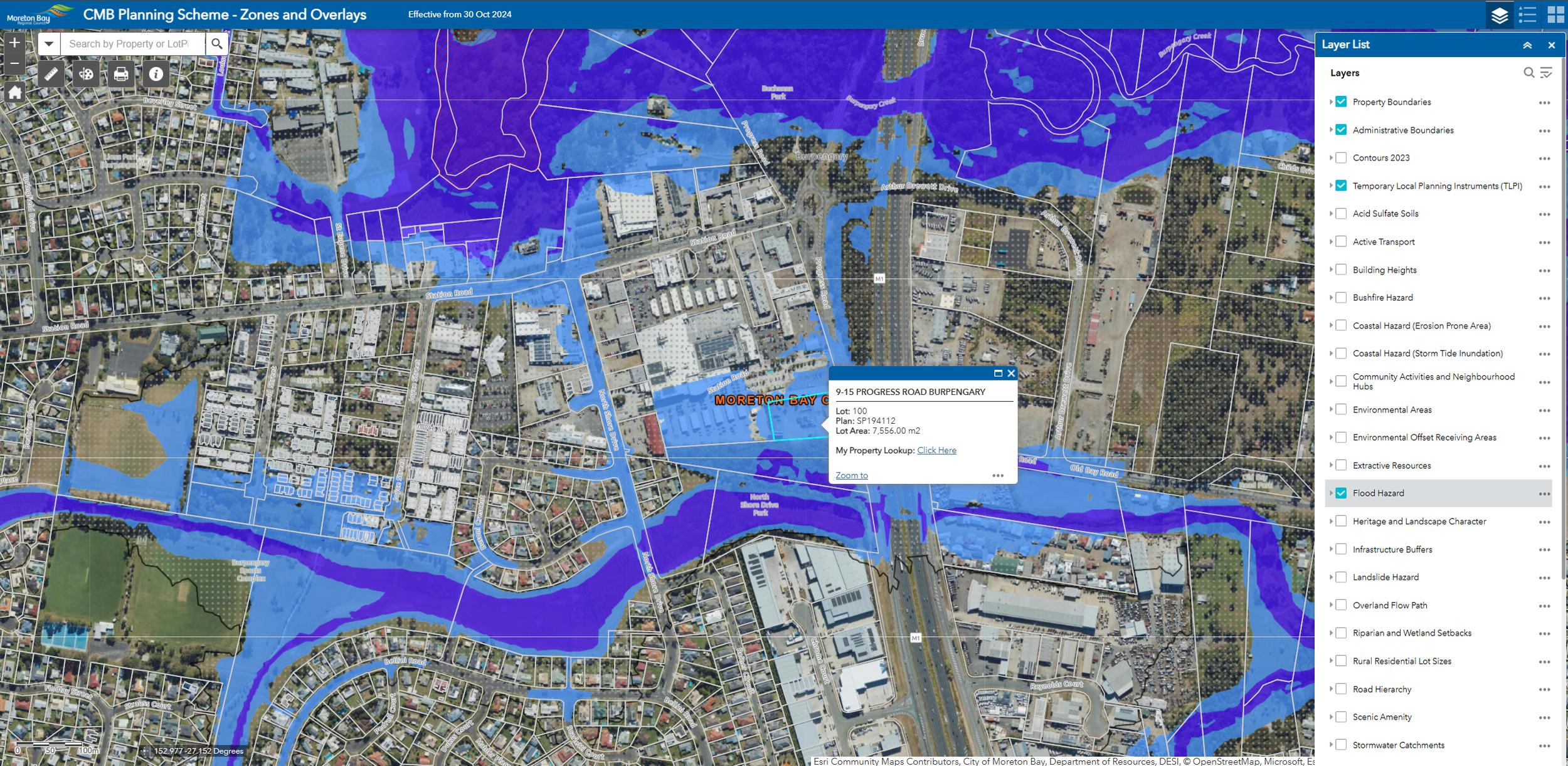Close the Layer List panel
This screenshot has width=1568, height=766.
pos(1552,45)
